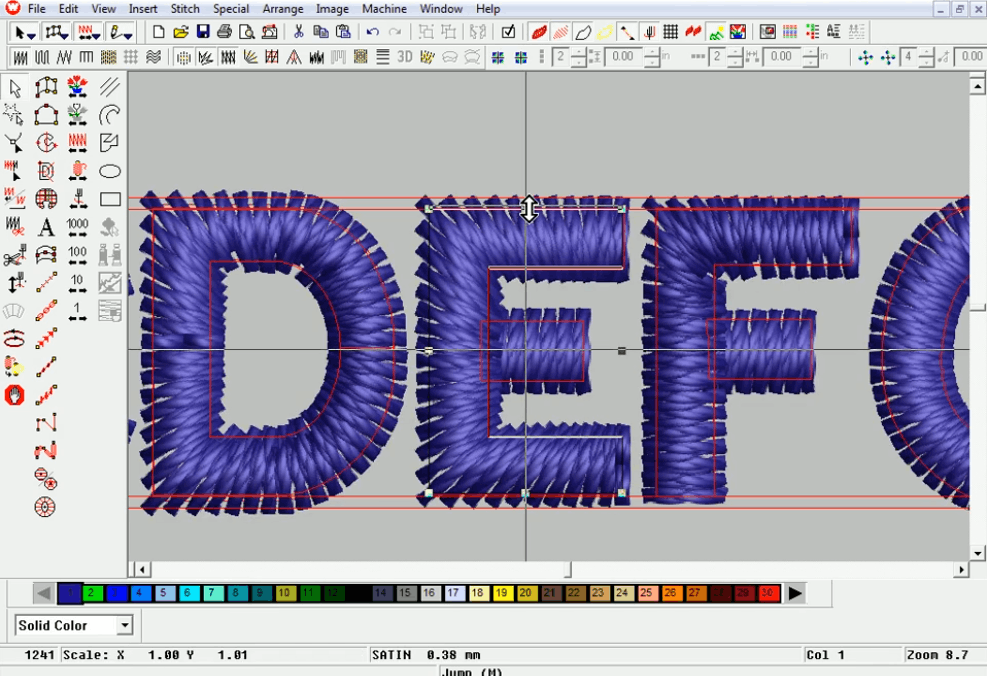Image resolution: width=987 pixels, height=676 pixels.
Task: Click the Open folder icon
Action: click(x=181, y=31)
